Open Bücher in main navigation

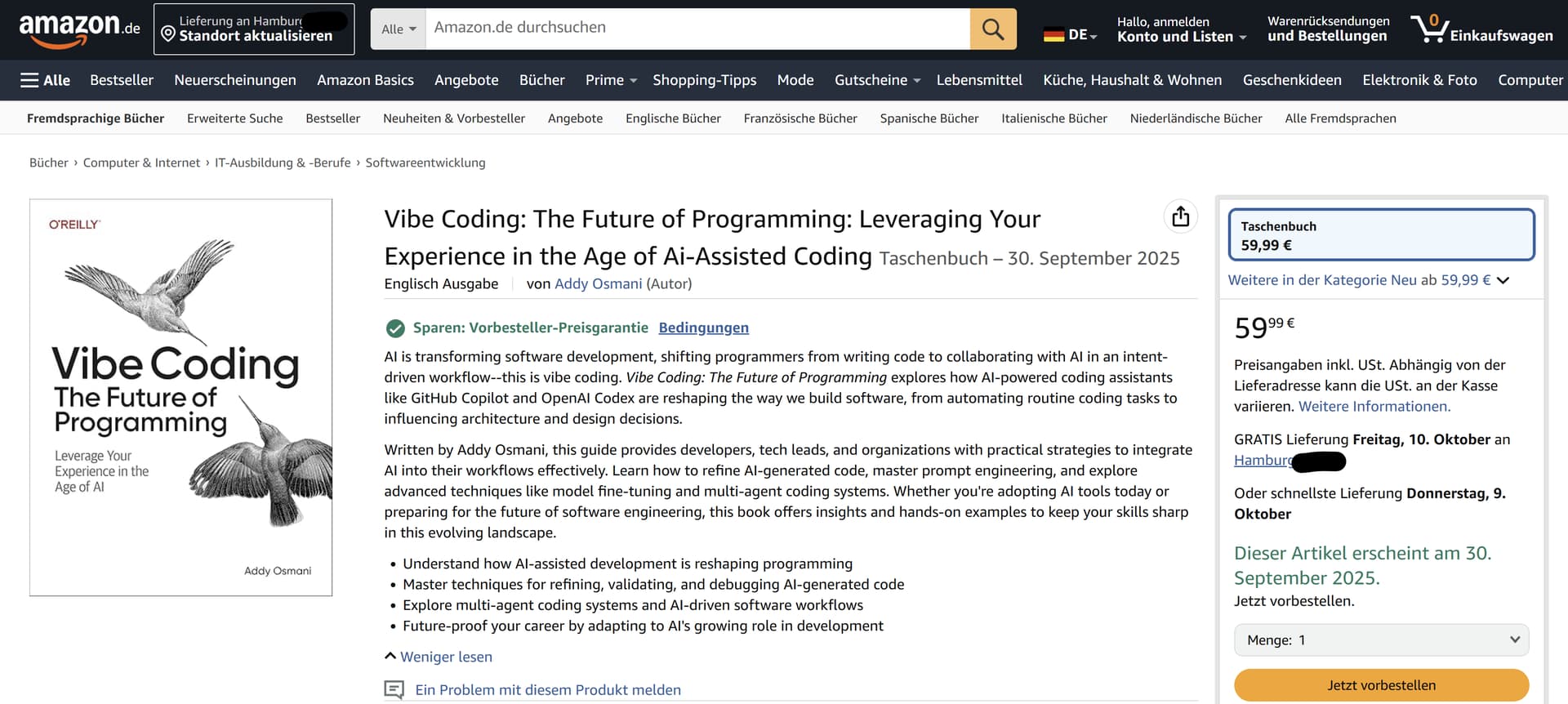point(541,80)
